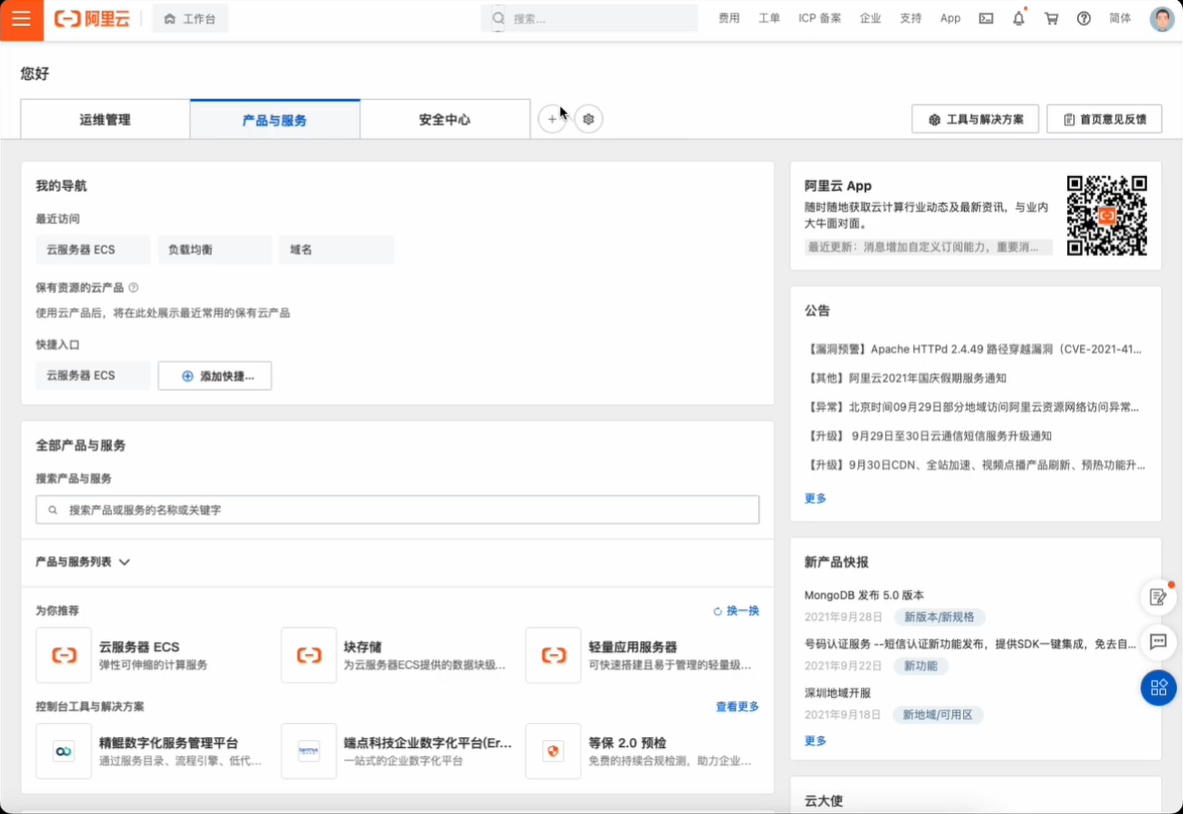Open the tab settings gear icon
Screen dimensions: 1183x814
coord(588,119)
